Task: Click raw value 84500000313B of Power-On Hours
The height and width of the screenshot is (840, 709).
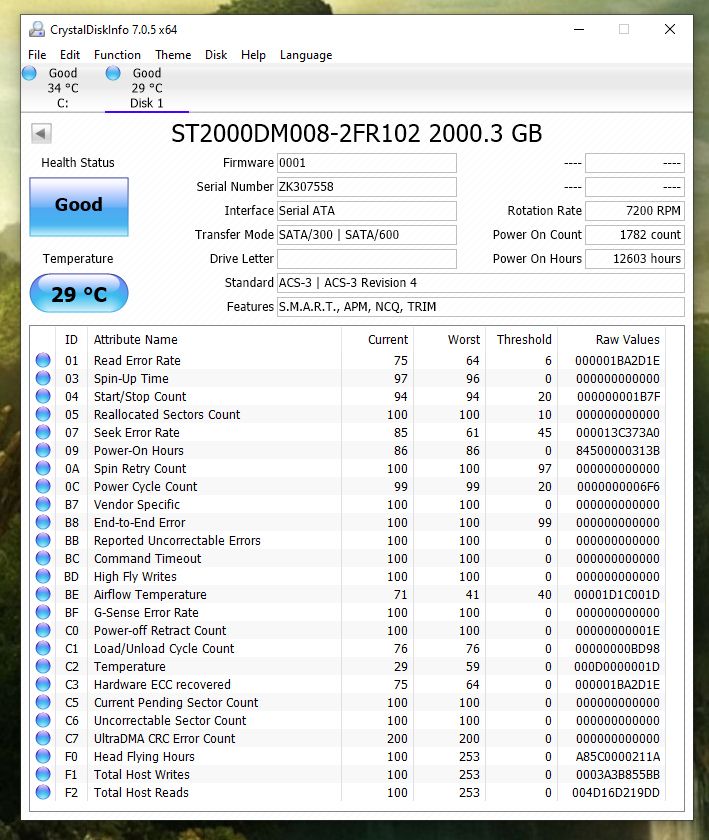Action: tap(618, 451)
